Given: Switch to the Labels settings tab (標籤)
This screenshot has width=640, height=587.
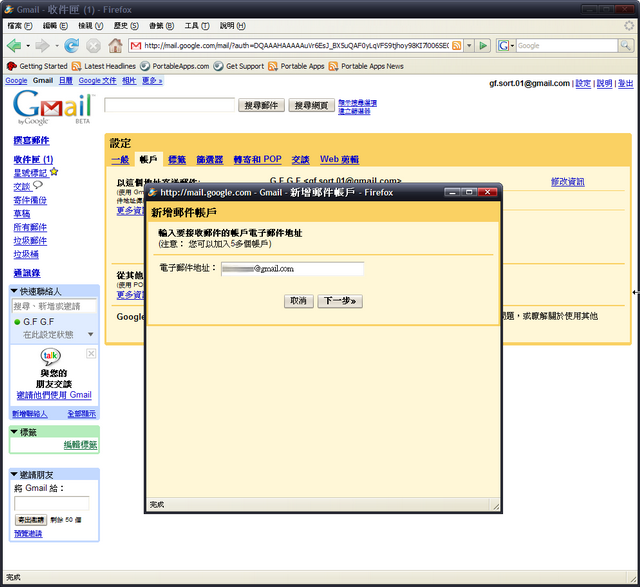Looking at the screenshot, I should (177, 160).
